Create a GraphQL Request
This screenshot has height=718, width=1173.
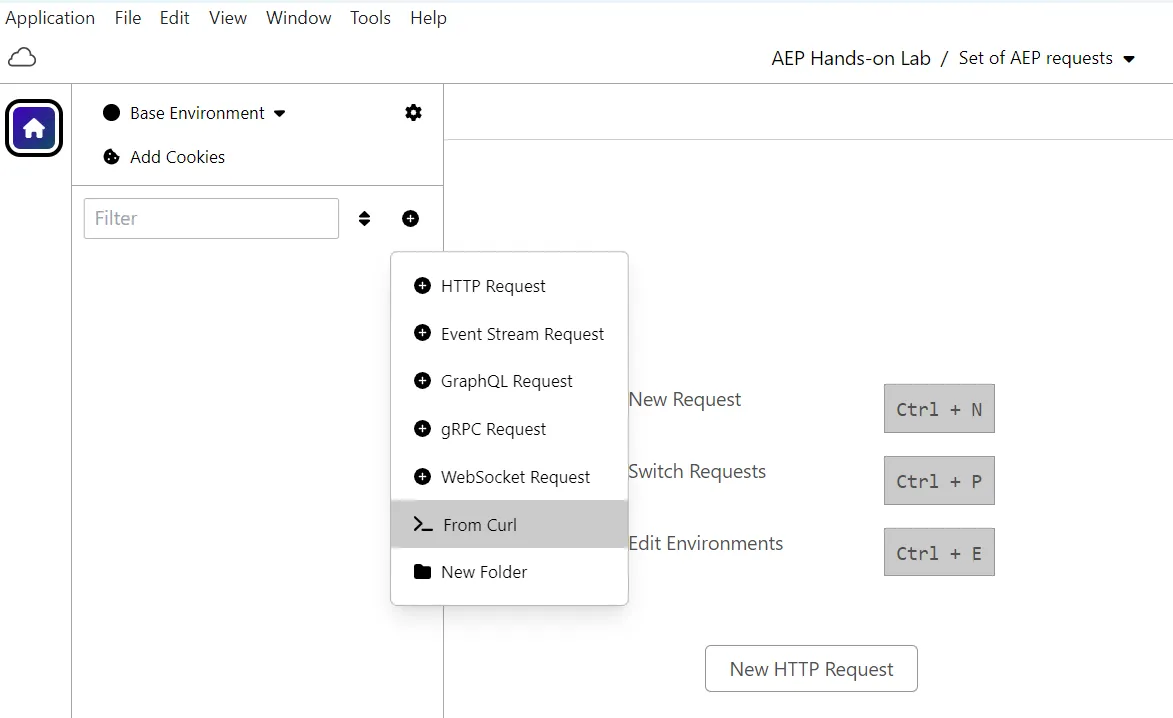[x=509, y=381]
